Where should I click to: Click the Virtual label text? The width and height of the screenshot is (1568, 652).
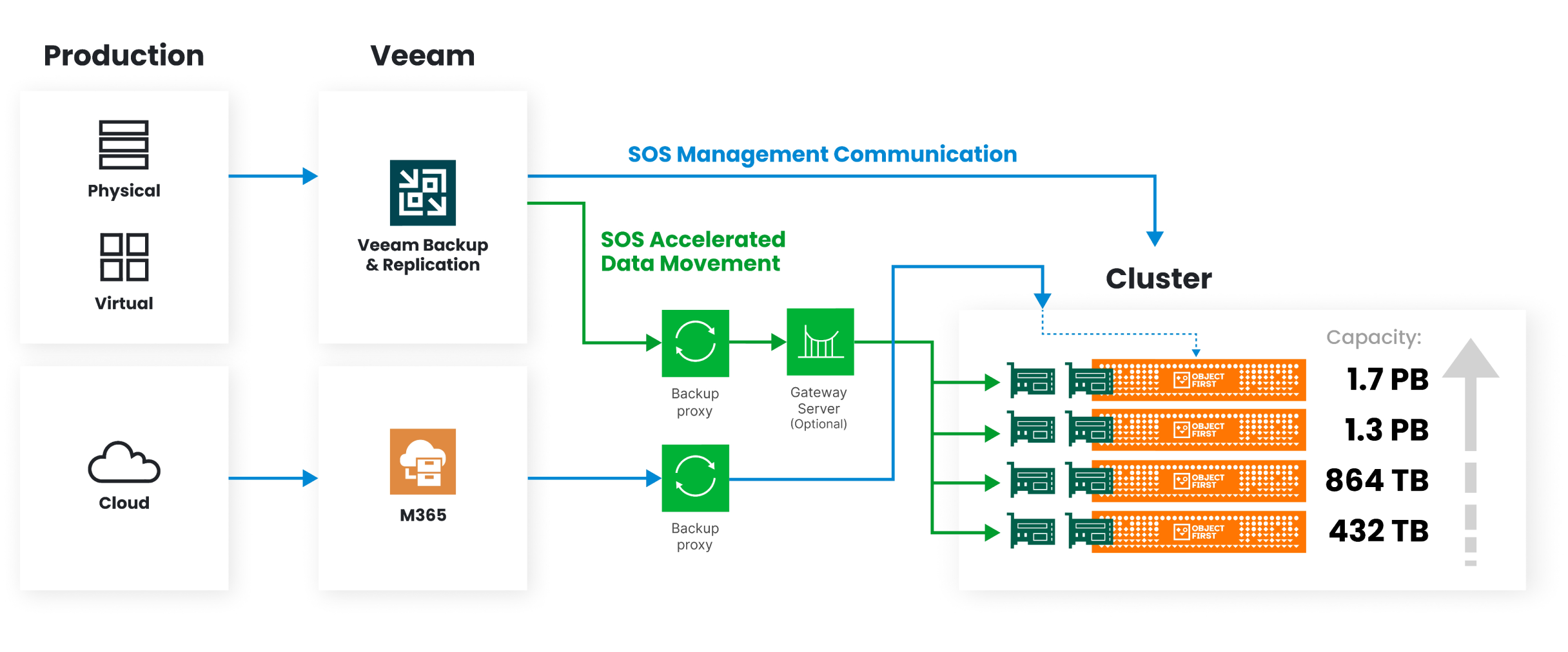(x=124, y=303)
